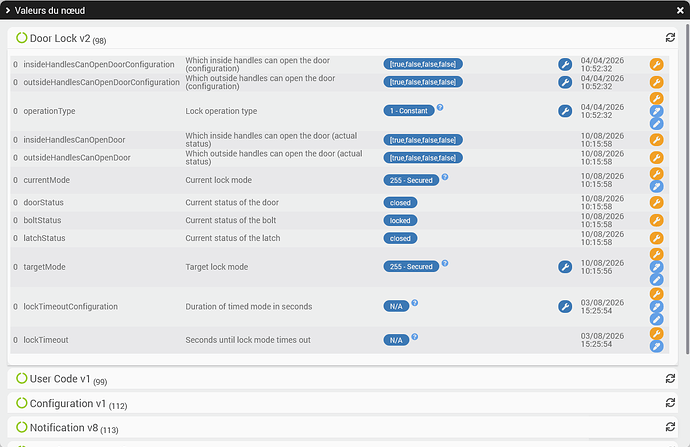The image size is (690, 447).
Task: Close the Valeurs du nœud dialog
Action: (680, 10)
